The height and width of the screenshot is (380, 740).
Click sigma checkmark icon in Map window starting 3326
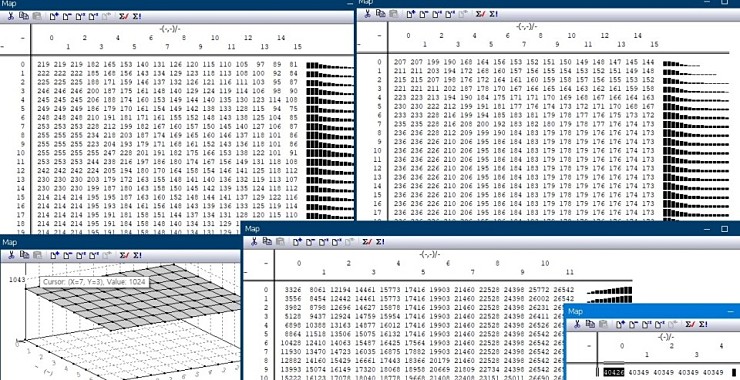[366, 242]
